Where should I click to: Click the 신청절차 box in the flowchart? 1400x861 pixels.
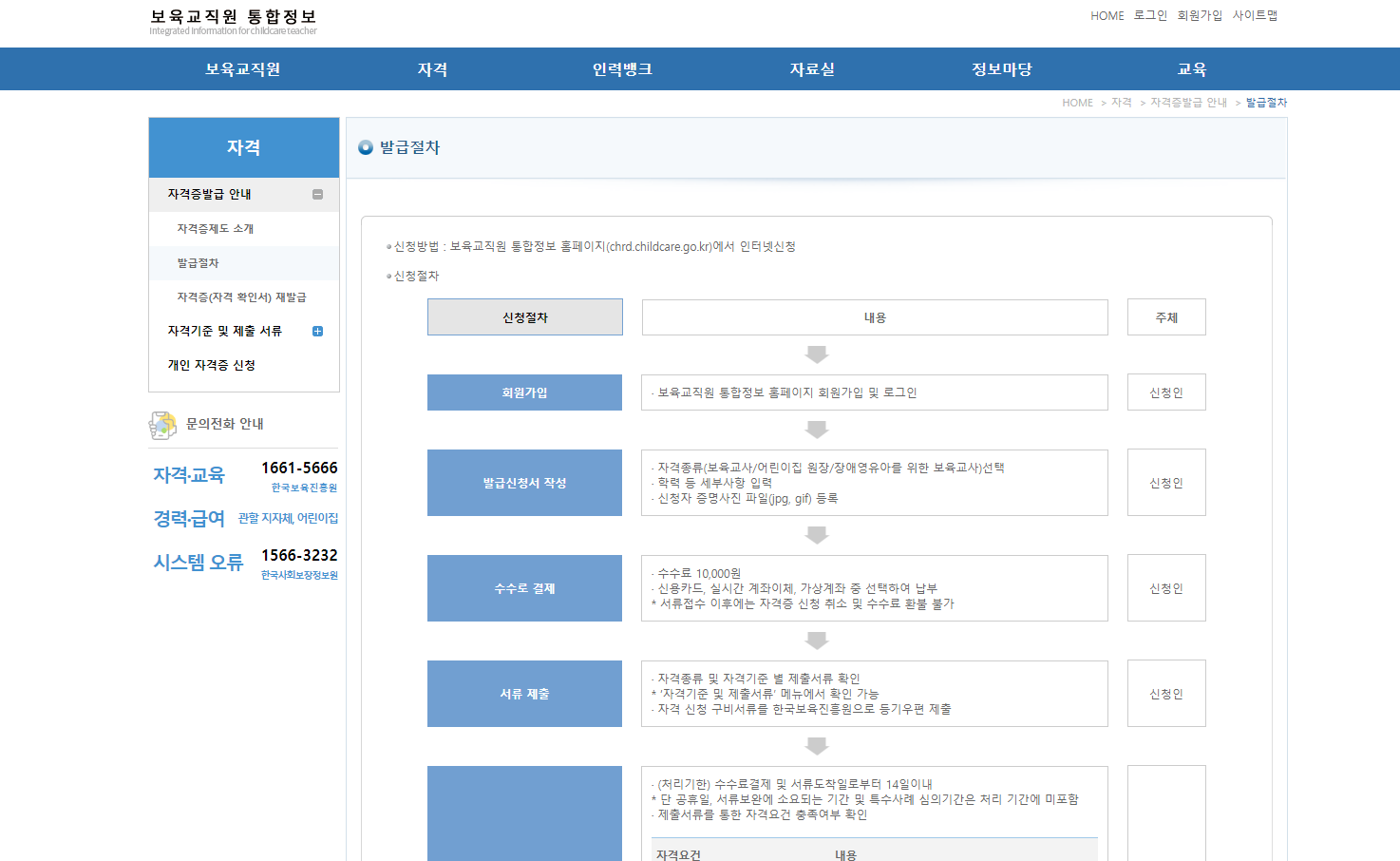[524, 316]
